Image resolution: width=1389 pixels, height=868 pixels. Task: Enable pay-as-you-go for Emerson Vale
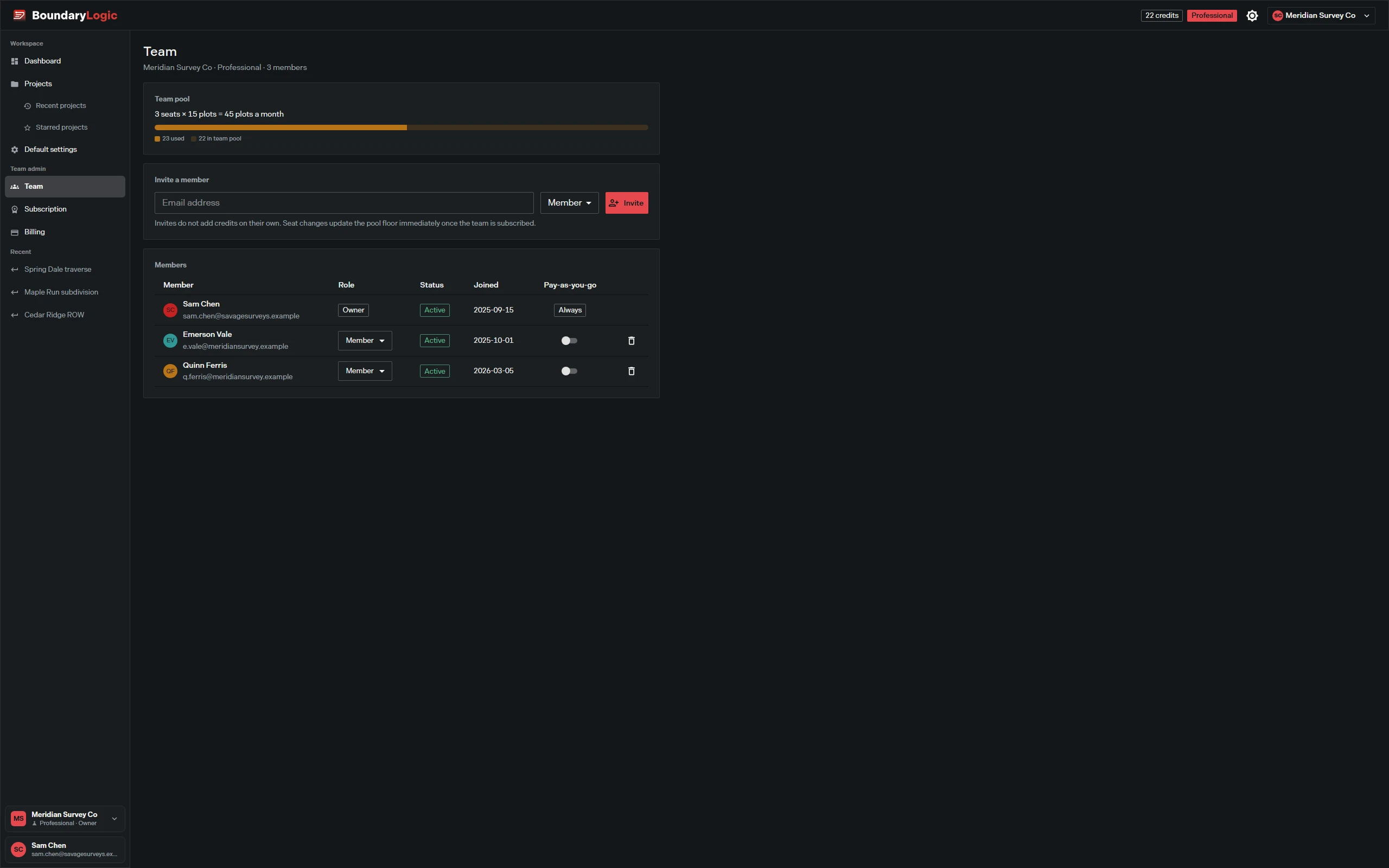(569, 341)
